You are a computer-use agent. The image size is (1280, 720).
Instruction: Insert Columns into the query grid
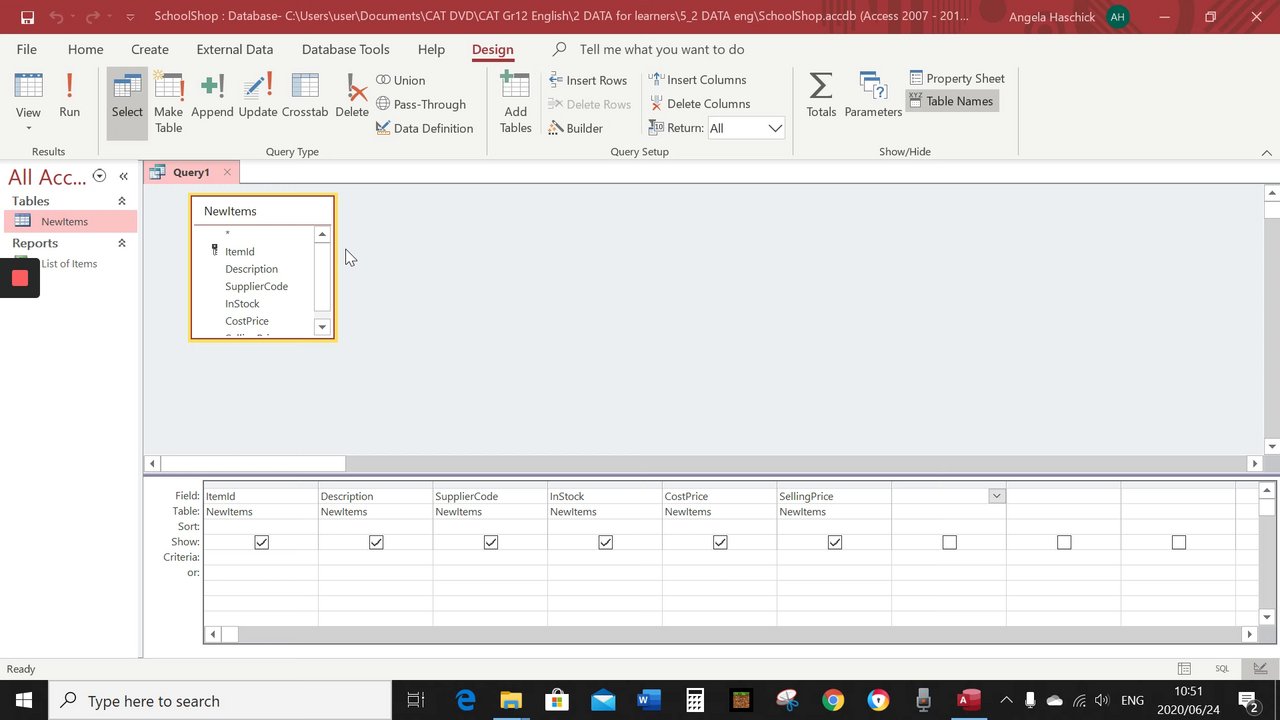(698, 80)
